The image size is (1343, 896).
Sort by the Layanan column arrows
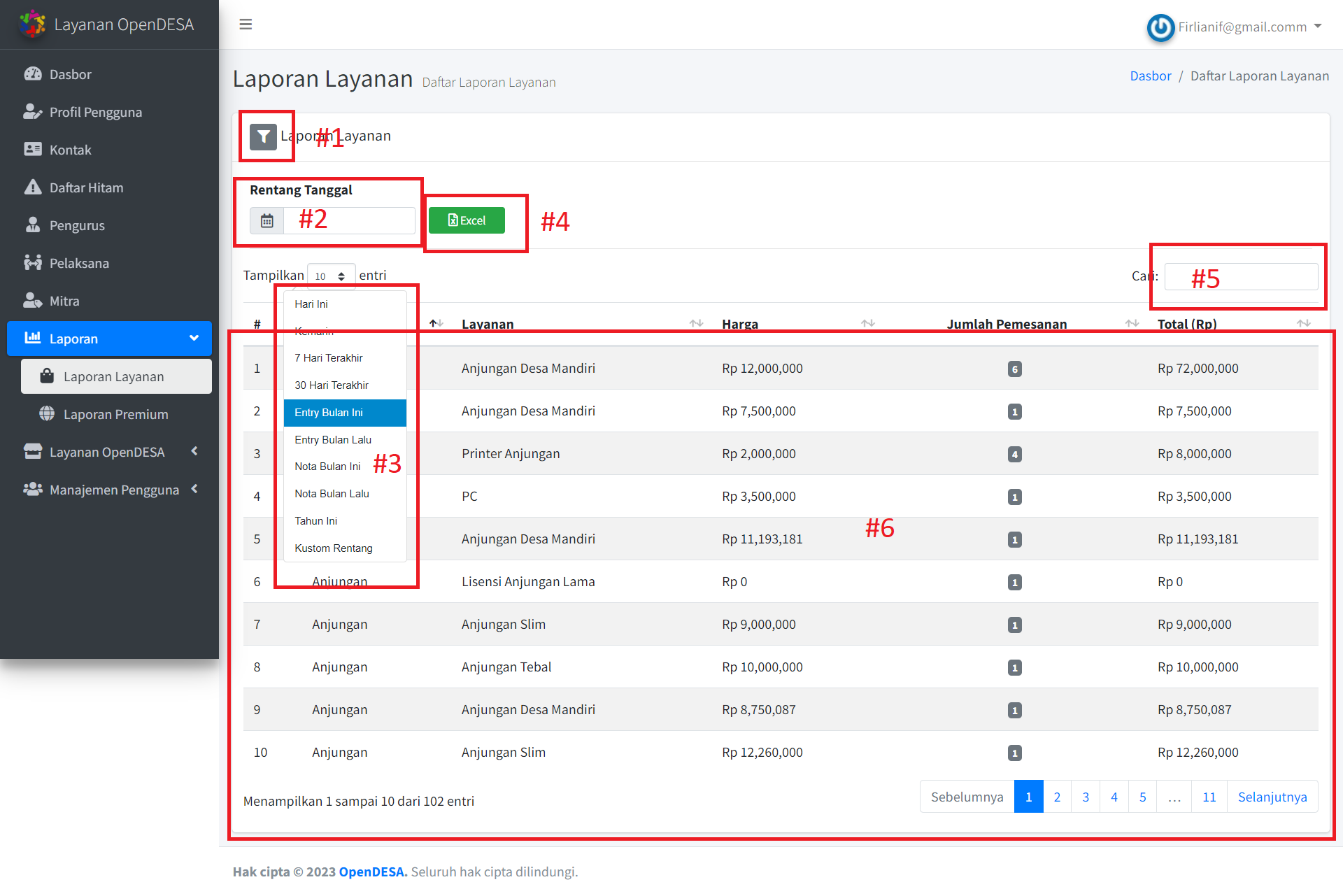tap(696, 324)
